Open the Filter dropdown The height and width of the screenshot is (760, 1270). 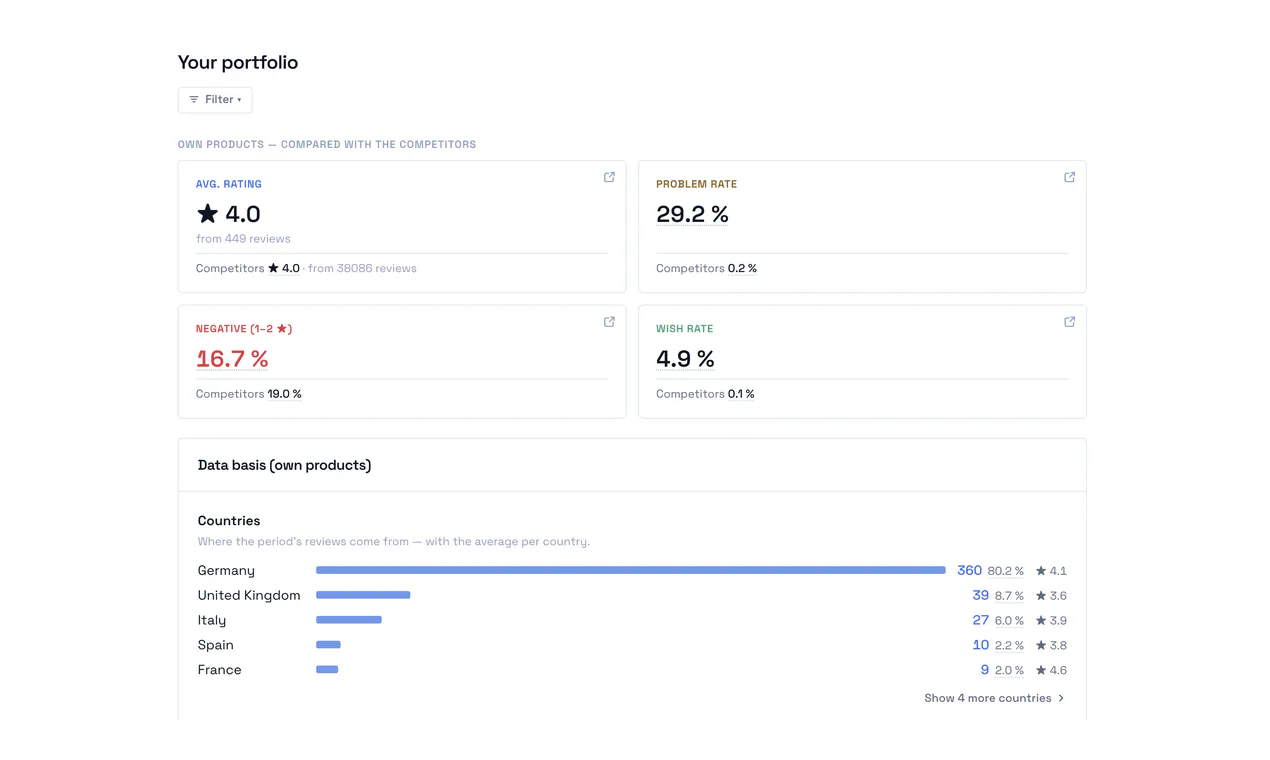[215, 100]
